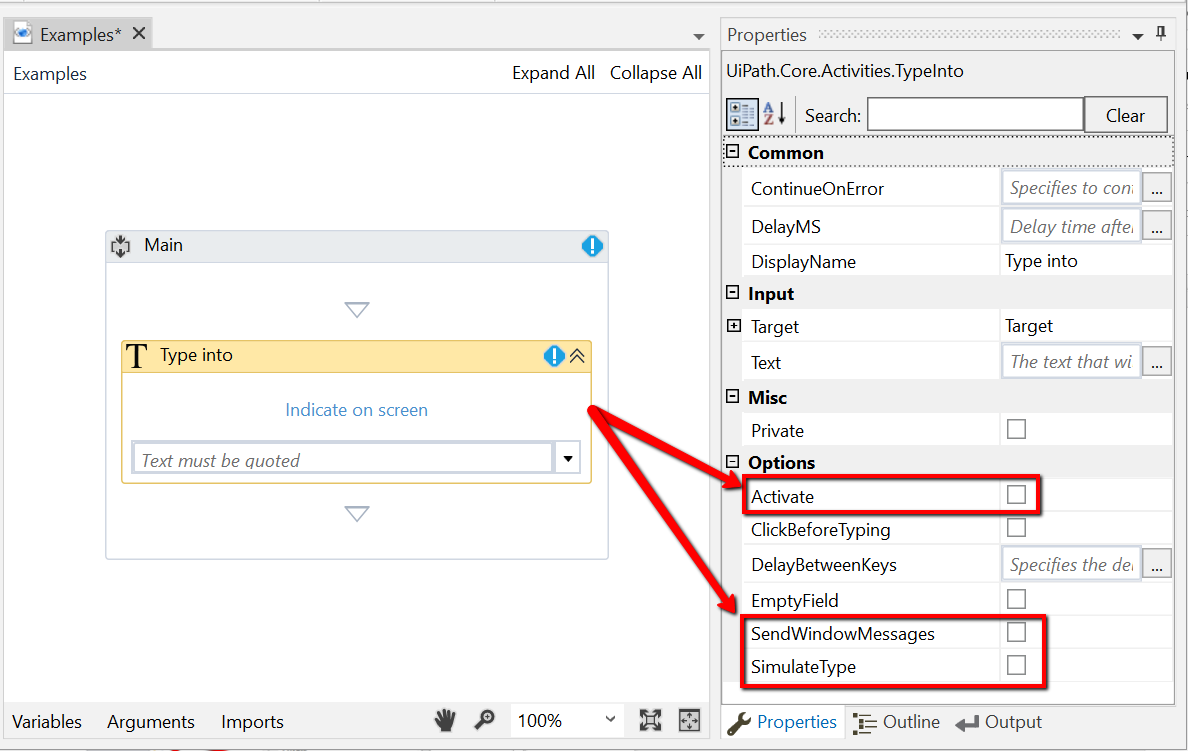
Task: Sort properties alphabetically
Action: [774, 114]
